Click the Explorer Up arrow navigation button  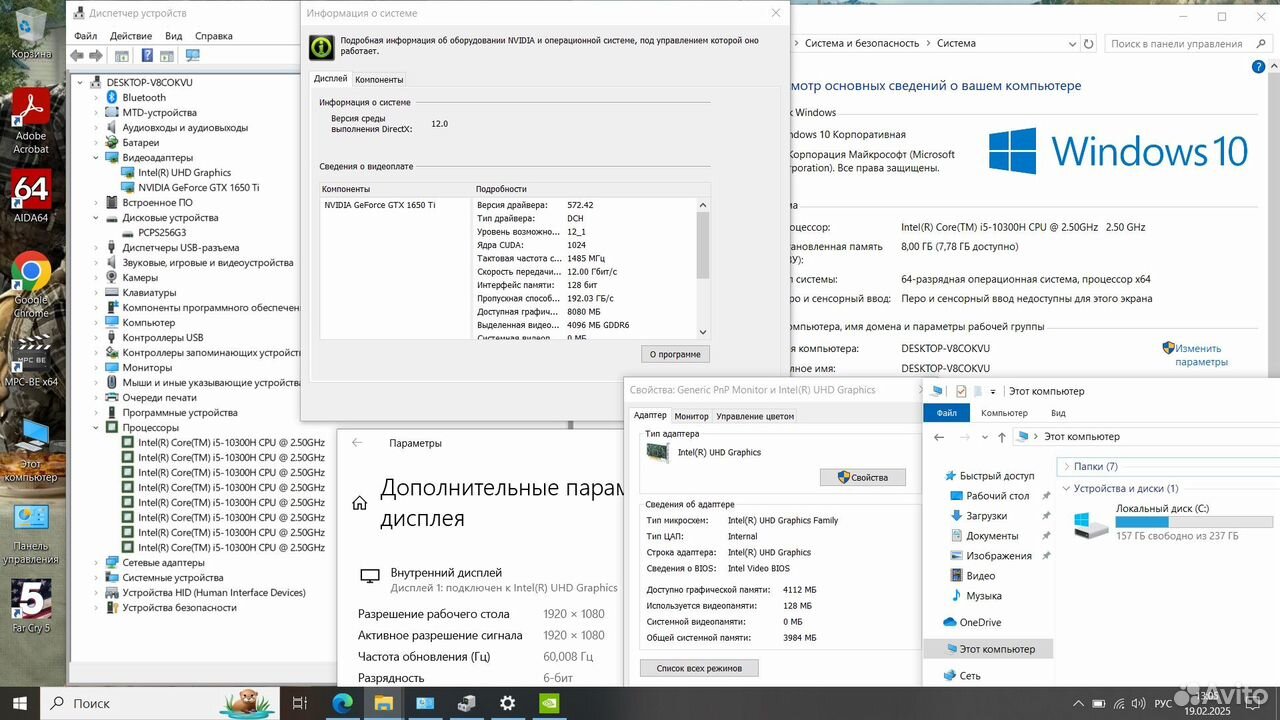click(1002, 437)
